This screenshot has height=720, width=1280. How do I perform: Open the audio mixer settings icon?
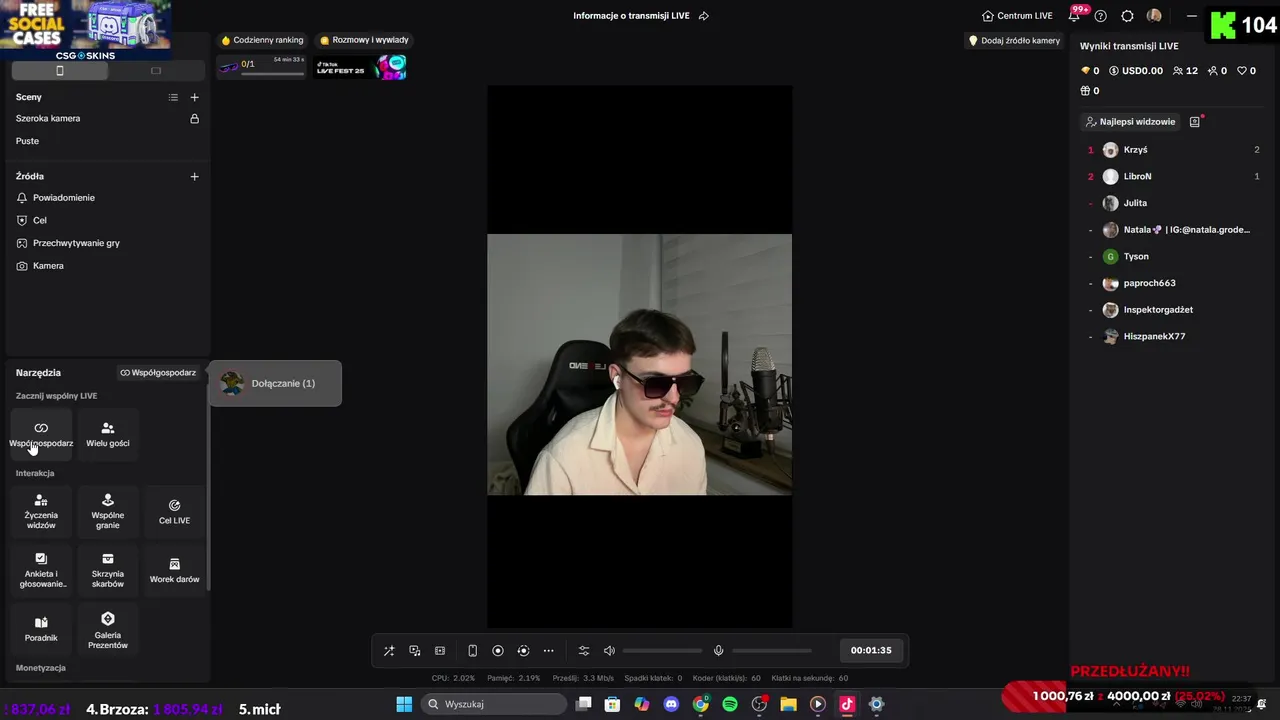point(584,651)
